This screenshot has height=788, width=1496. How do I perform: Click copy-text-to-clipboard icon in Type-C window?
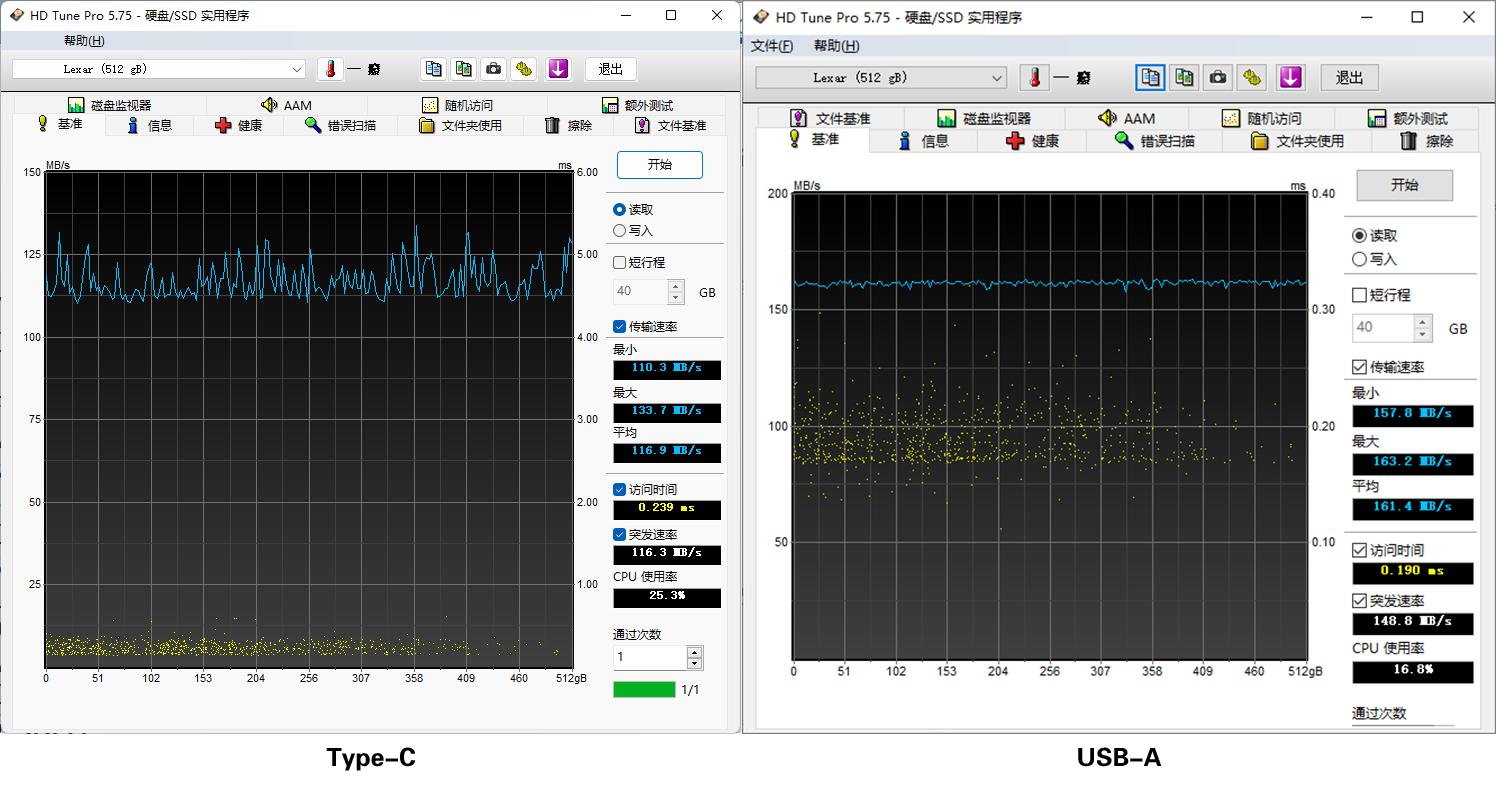click(x=433, y=69)
